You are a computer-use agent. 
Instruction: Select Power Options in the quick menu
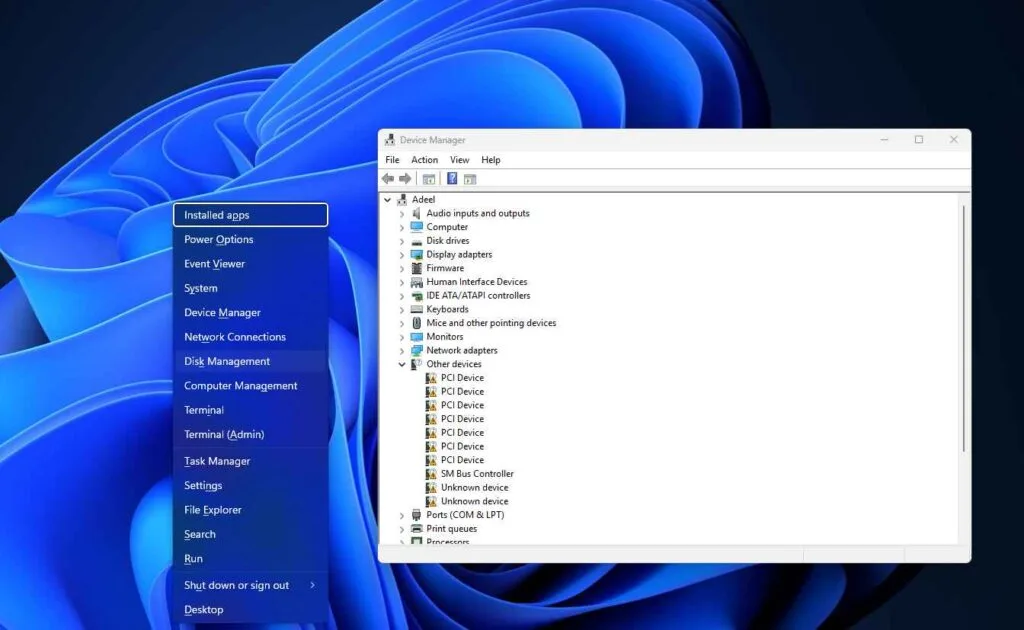pyautogui.click(x=251, y=240)
